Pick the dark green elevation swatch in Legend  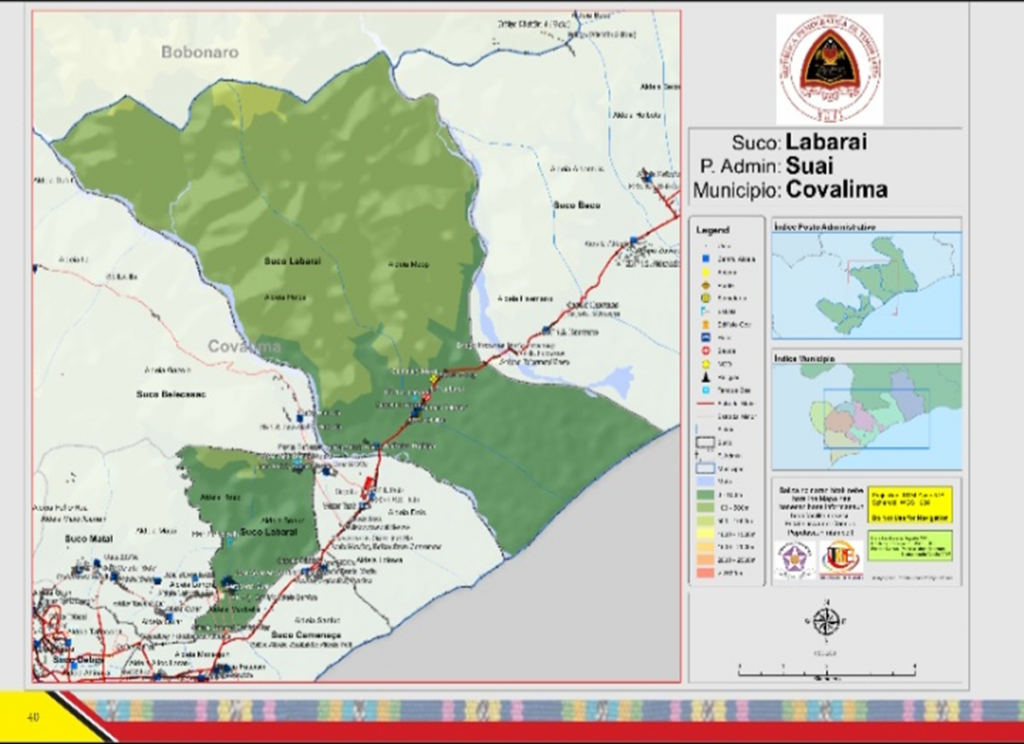coord(706,494)
